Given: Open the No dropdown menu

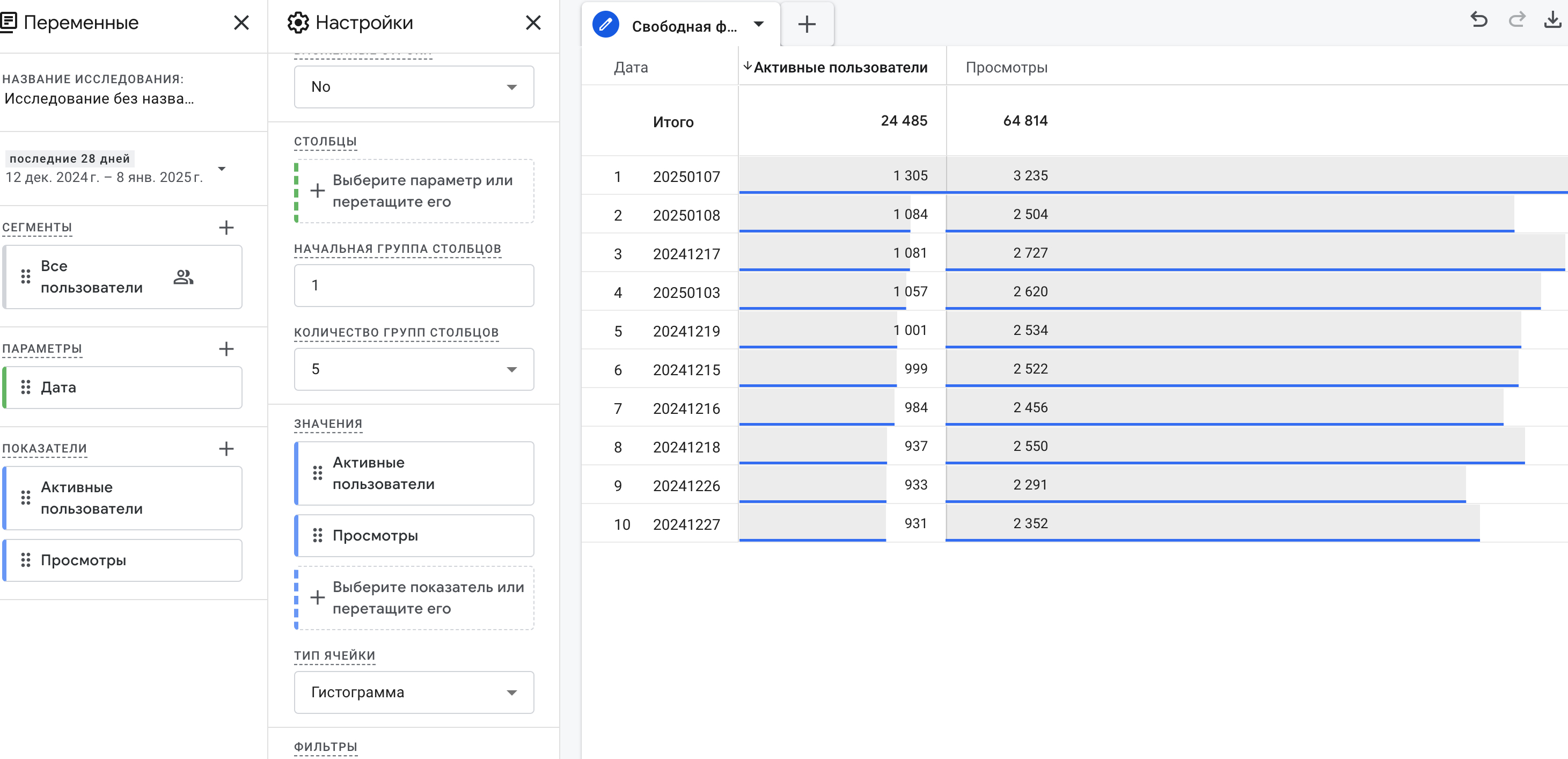Looking at the screenshot, I should coord(414,87).
